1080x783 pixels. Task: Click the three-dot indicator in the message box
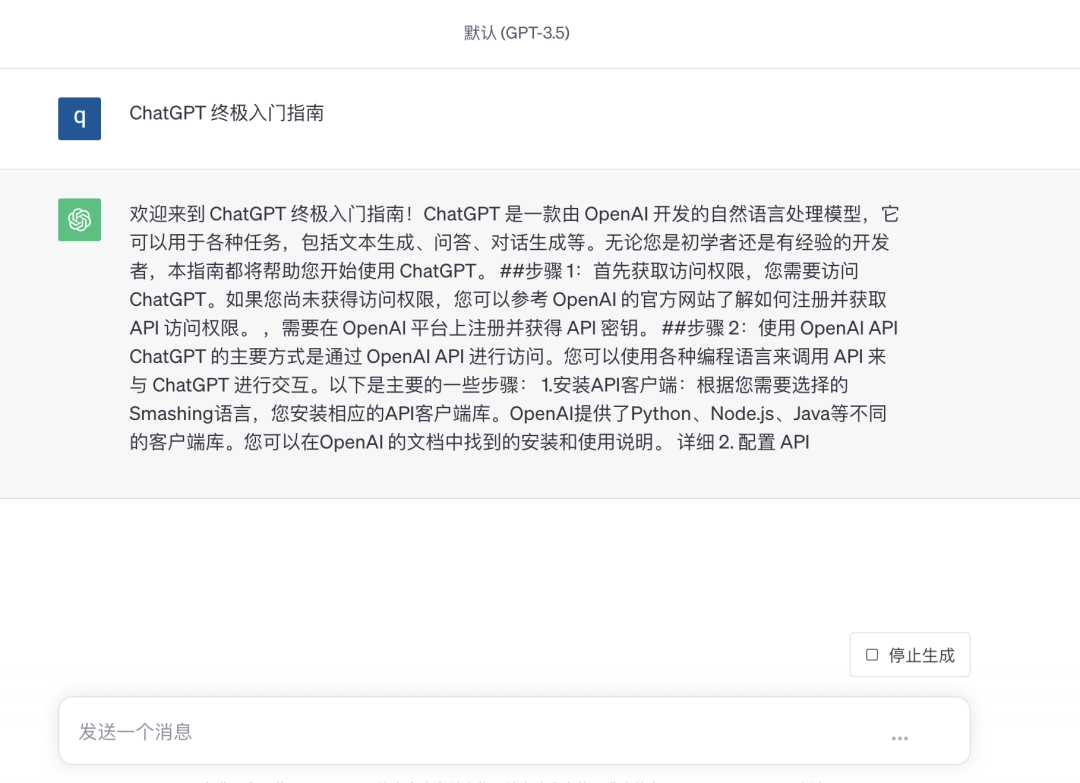coord(900,738)
